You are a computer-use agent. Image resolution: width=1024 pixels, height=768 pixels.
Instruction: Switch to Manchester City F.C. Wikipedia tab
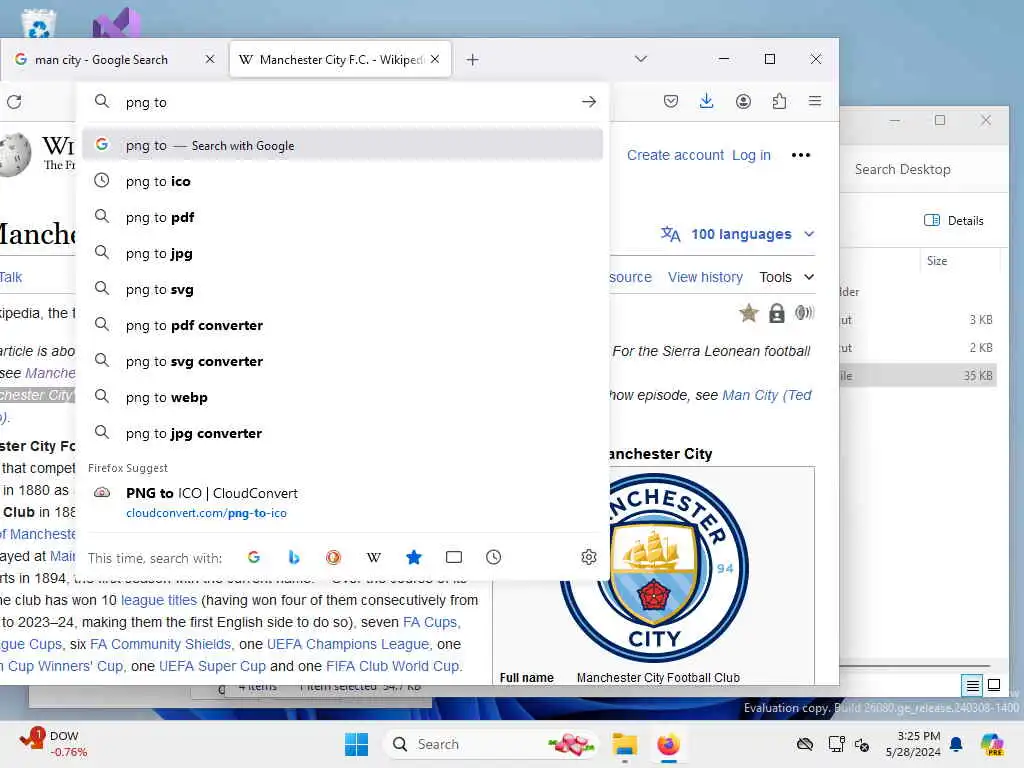coord(340,59)
